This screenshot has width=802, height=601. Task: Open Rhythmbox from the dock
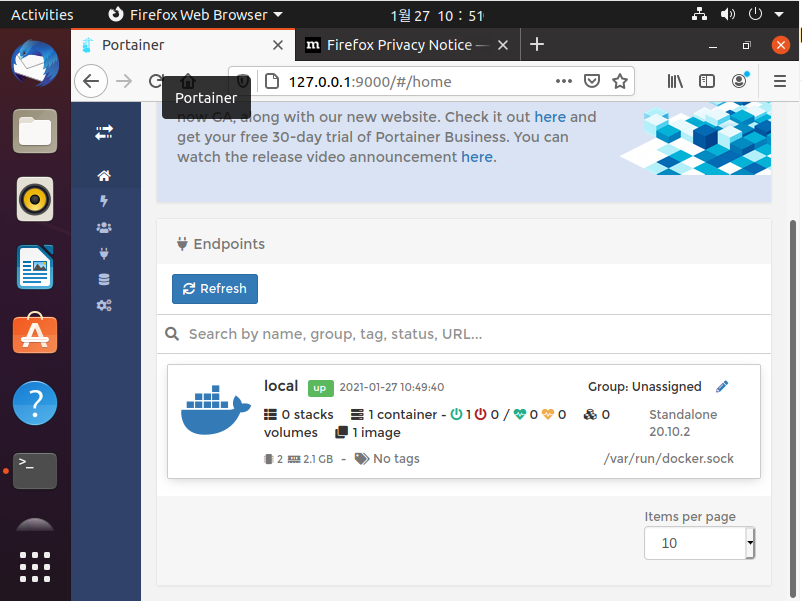[35, 199]
